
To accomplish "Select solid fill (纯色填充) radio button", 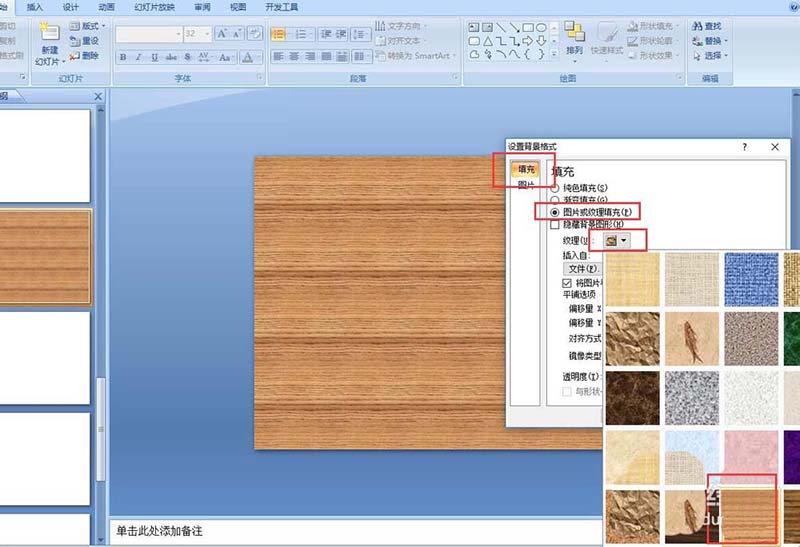I will [555, 188].
